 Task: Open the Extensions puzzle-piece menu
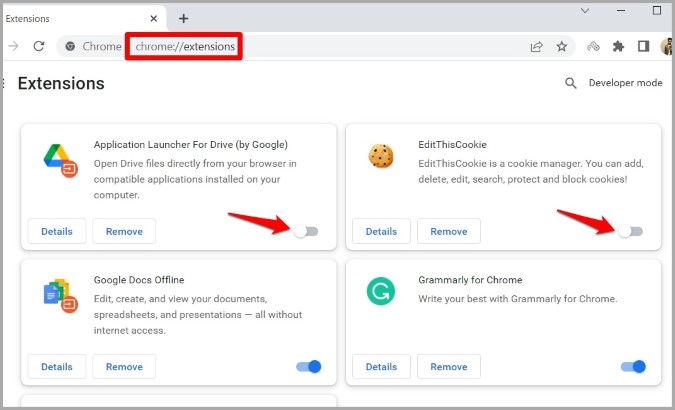pos(618,46)
